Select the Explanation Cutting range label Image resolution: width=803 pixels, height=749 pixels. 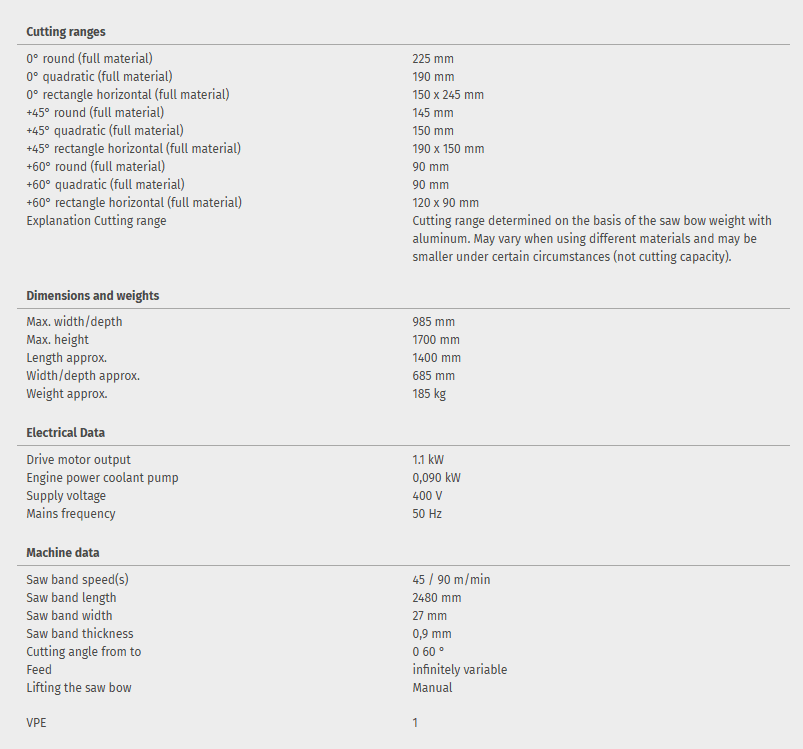click(96, 221)
